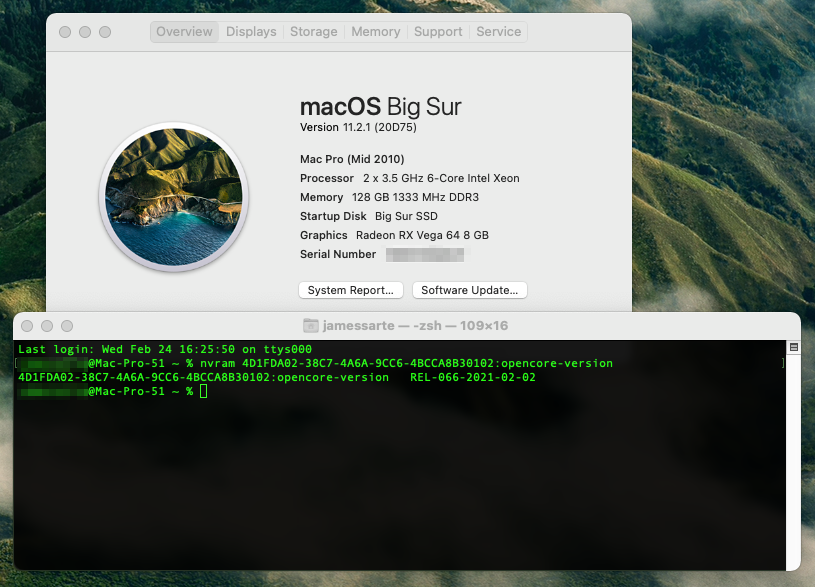Select the Memory tab
This screenshot has width=815, height=587.
coord(375,32)
